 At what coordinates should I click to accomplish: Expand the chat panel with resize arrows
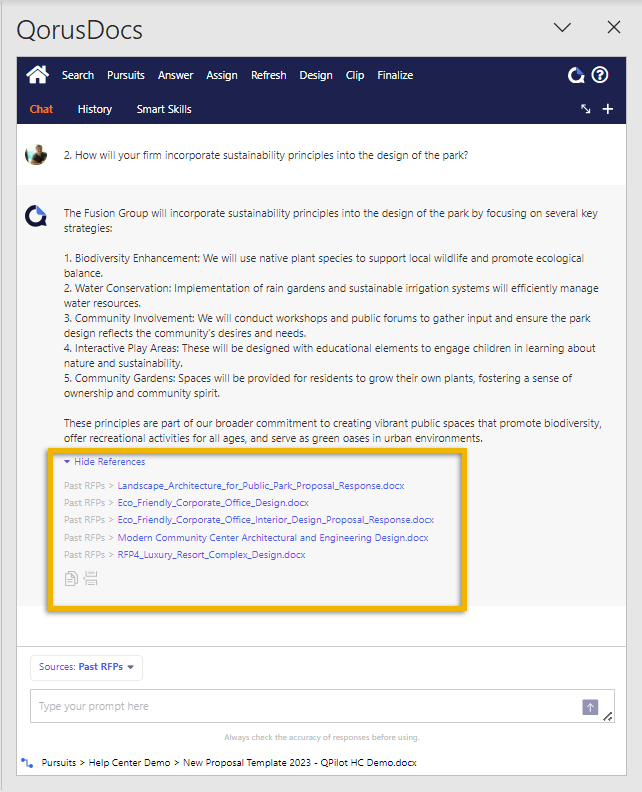click(x=586, y=109)
